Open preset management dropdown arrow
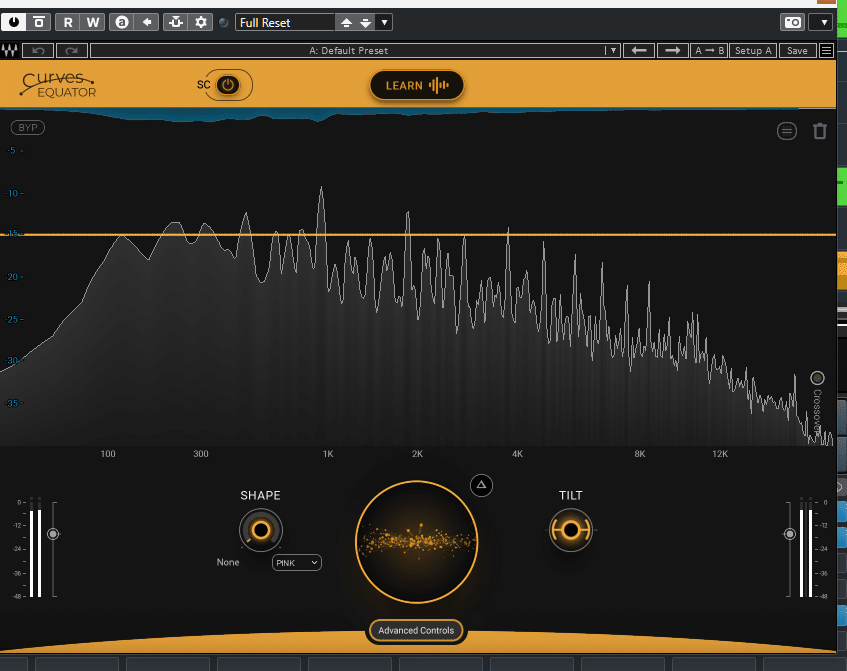Viewport: 847px width, 671px height. (x=385, y=23)
